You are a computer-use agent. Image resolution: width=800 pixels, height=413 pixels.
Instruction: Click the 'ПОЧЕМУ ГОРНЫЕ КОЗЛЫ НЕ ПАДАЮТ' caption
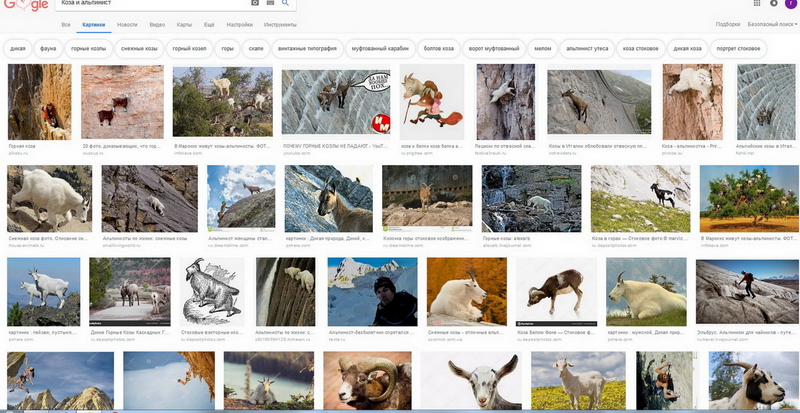tap(336, 146)
